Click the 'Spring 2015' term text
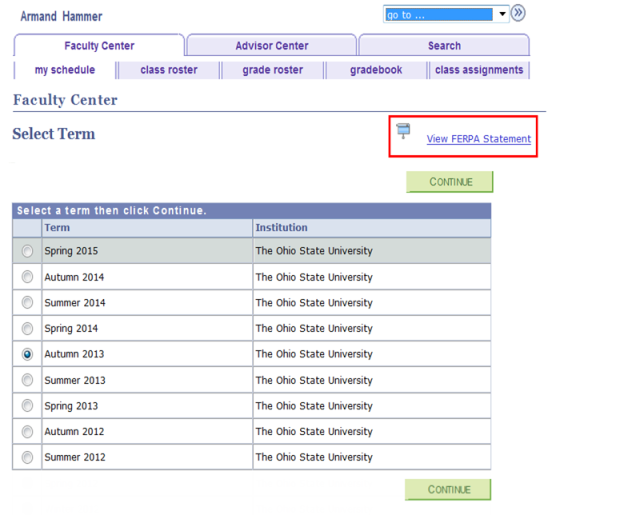The image size is (640, 515). coord(71,251)
